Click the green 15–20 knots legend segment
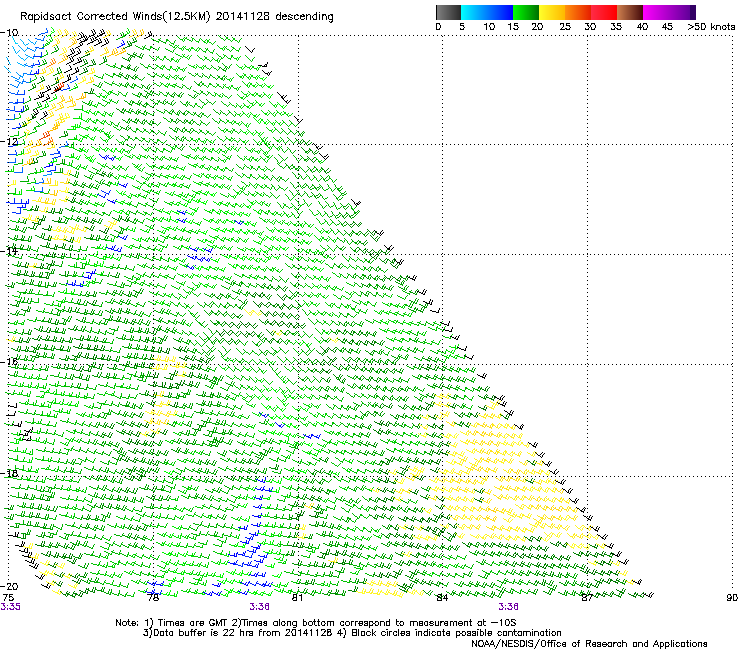The height and width of the screenshot is (650, 740). tap(526, 12)
